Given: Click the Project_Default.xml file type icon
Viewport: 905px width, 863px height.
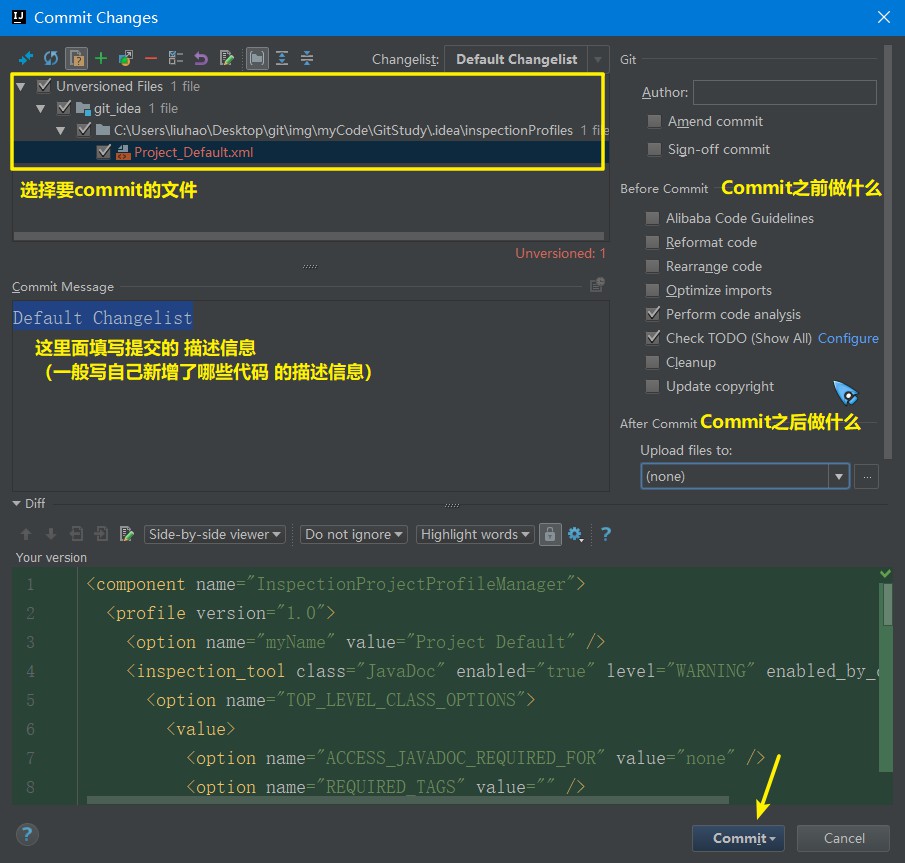Looking at the screenshot, I should (123, 152).
